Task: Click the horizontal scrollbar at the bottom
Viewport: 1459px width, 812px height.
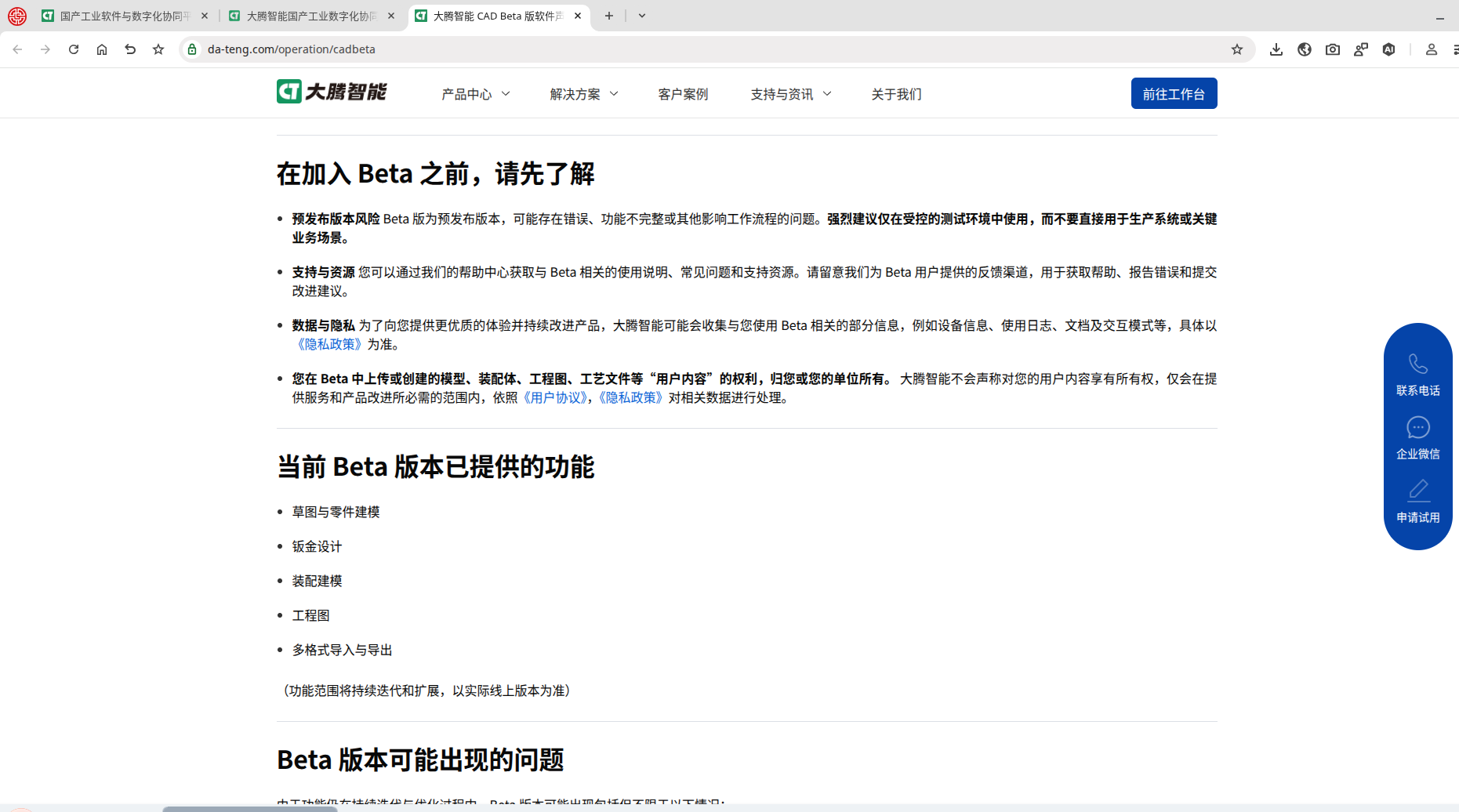Action: point(249,808)
